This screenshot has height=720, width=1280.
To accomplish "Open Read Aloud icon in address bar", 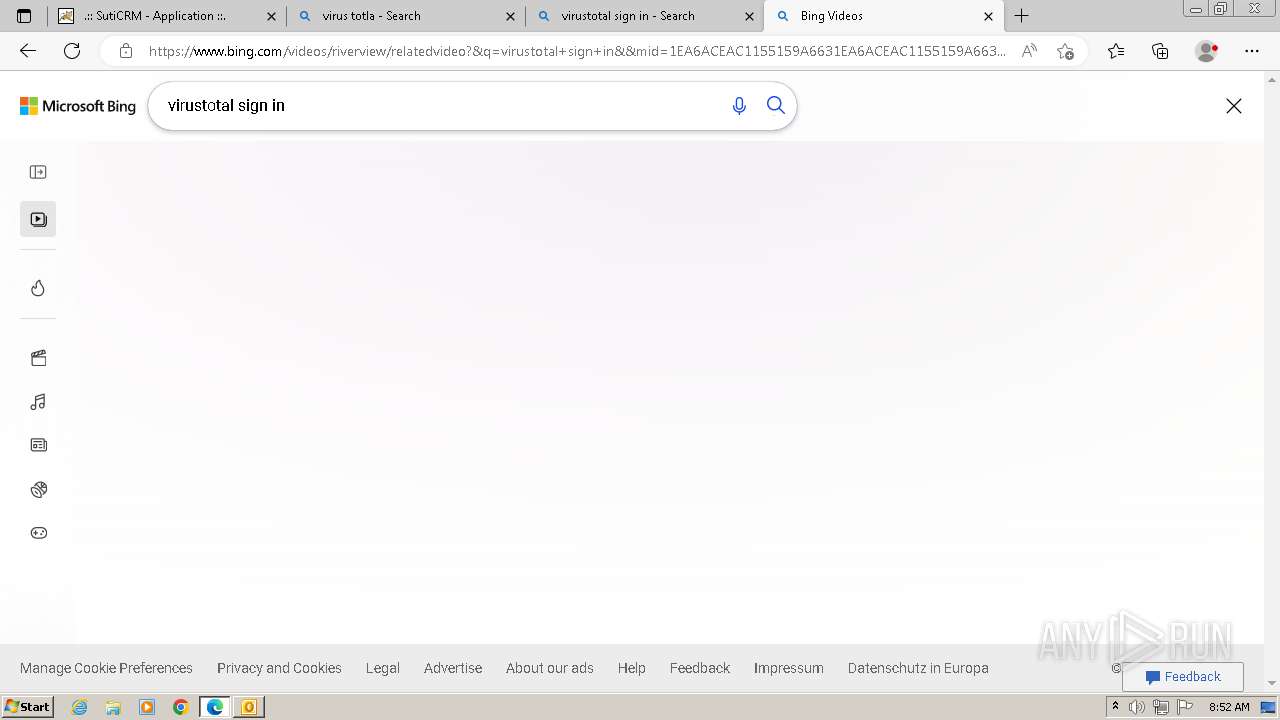I will [1029, 51].
